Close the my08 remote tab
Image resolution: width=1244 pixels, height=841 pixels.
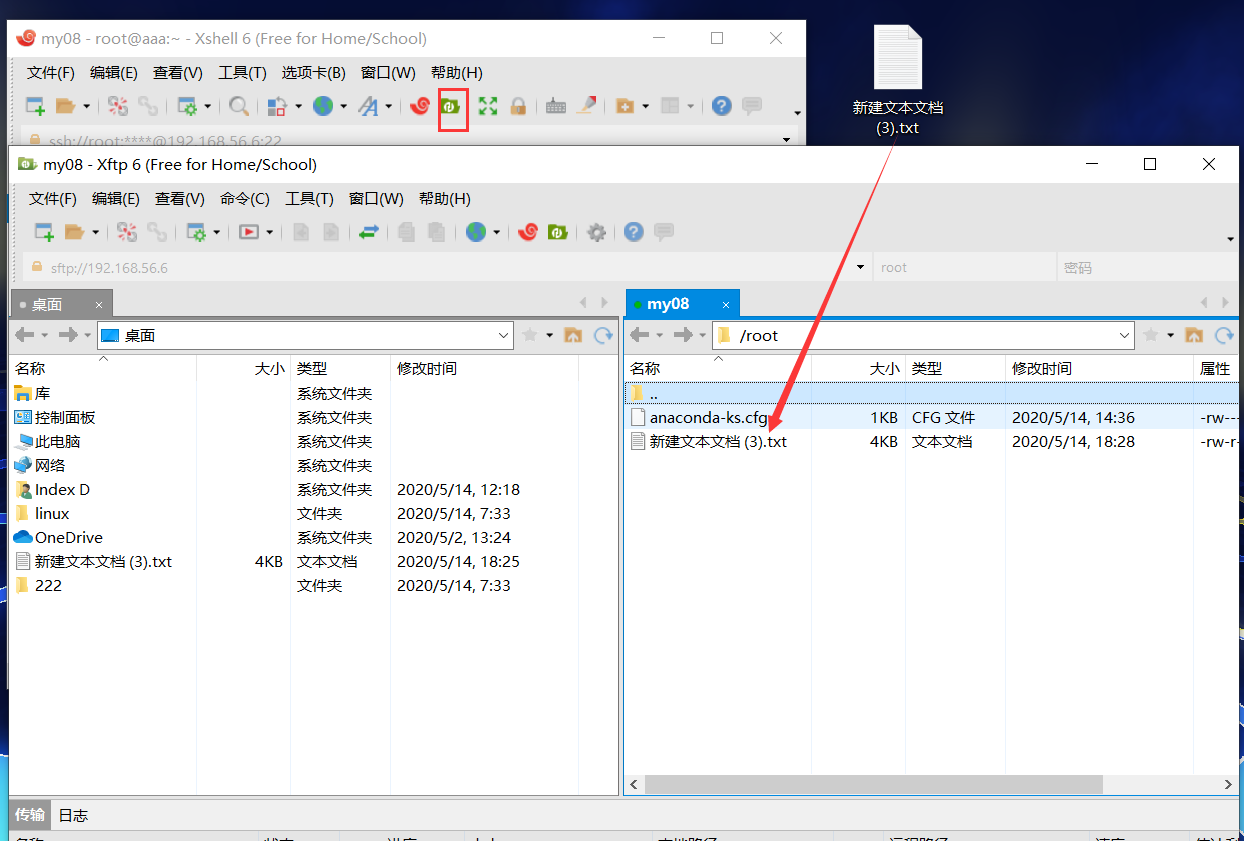pos(726,304)
